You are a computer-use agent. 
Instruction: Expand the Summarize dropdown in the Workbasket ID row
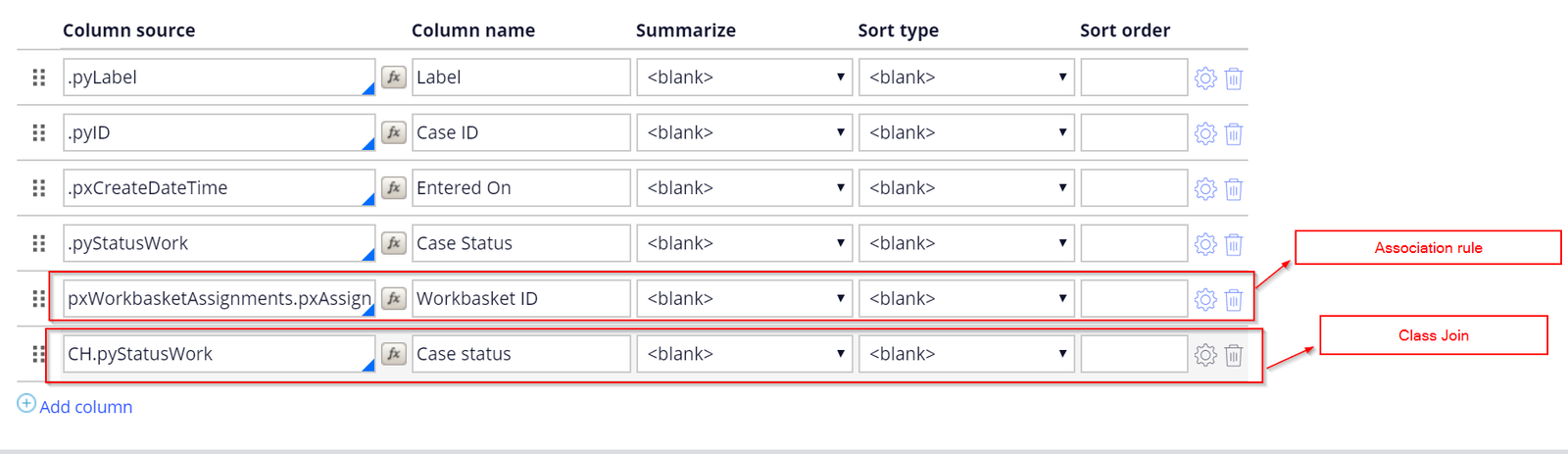pos(745,298)
